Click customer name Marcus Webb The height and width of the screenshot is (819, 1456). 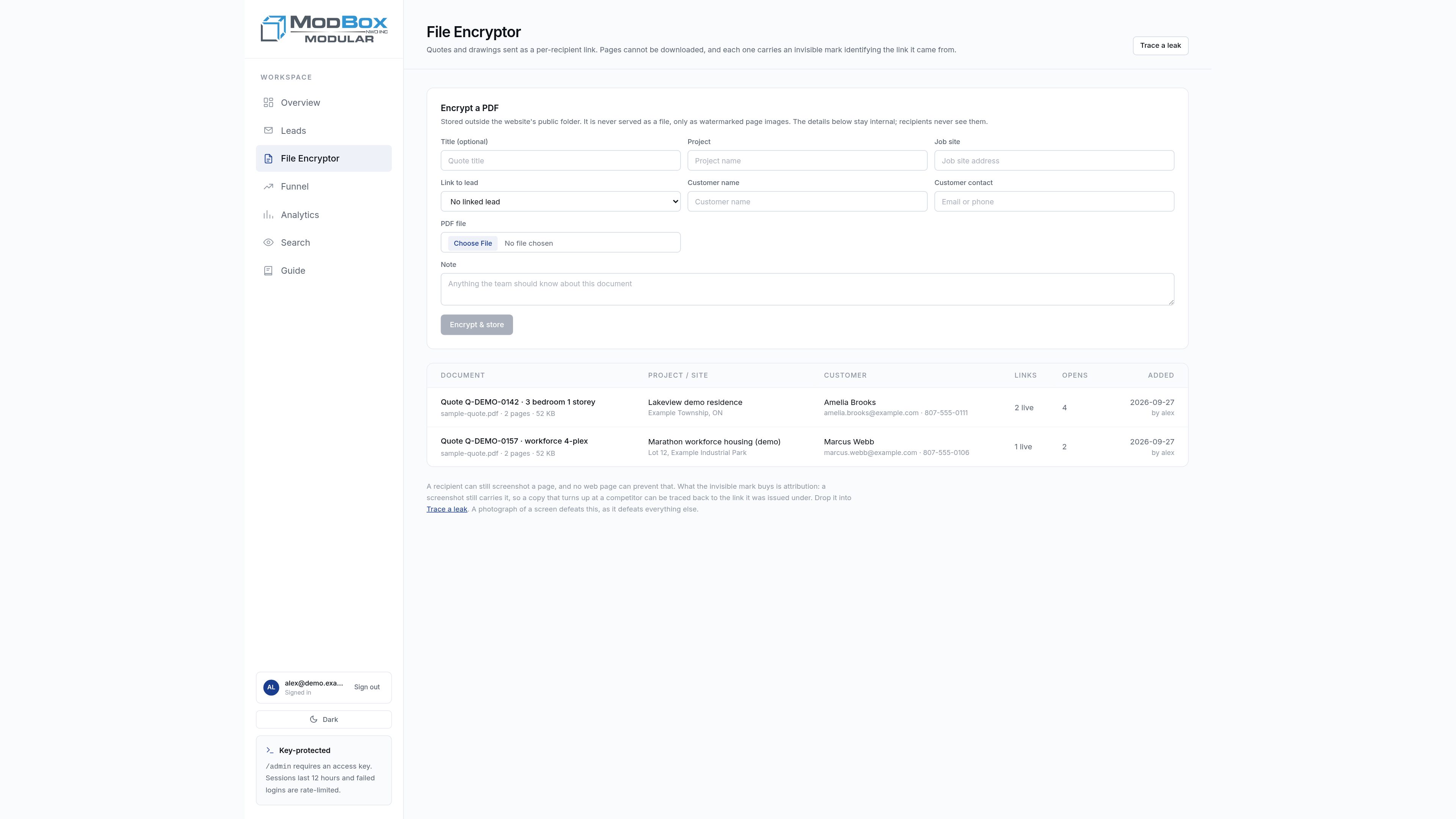[x=849, y=442]
